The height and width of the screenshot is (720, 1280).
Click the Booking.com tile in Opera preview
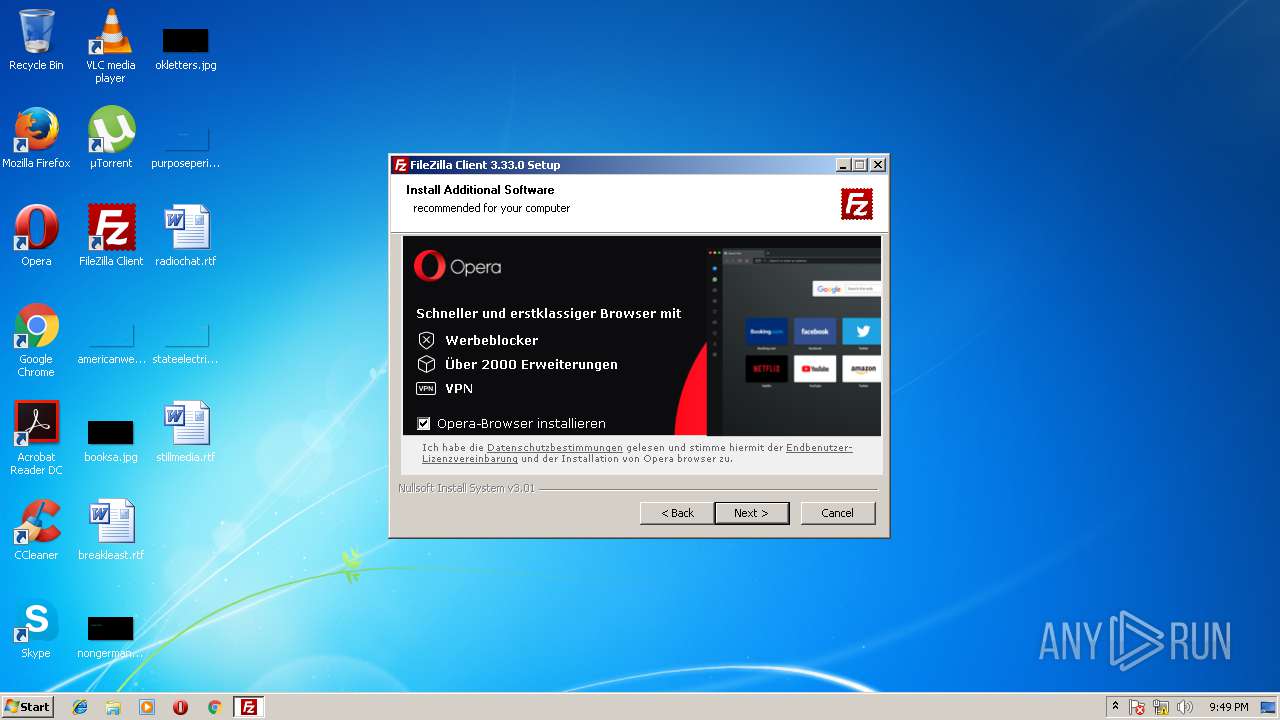click(x=767, y=331)
